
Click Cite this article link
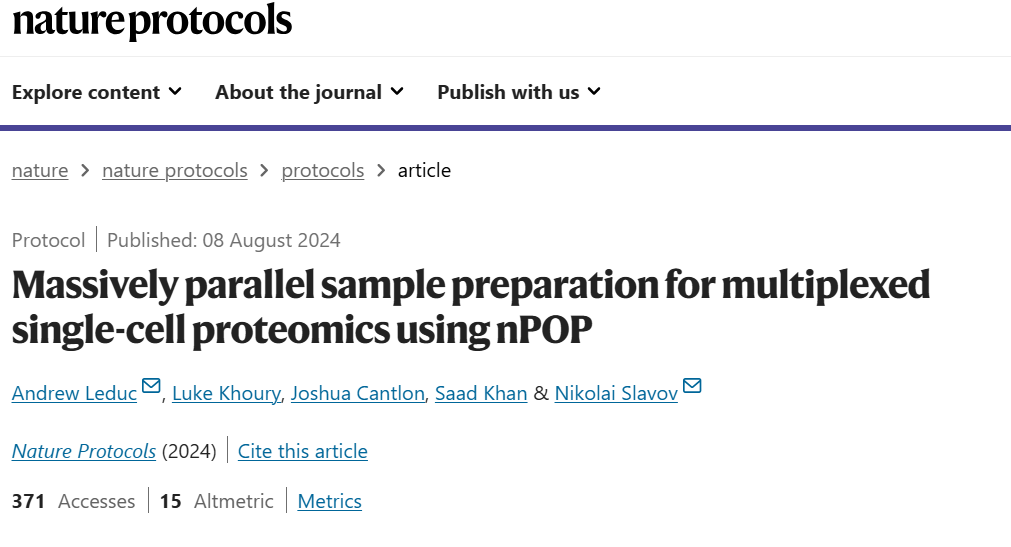click(x=302, y=451)
